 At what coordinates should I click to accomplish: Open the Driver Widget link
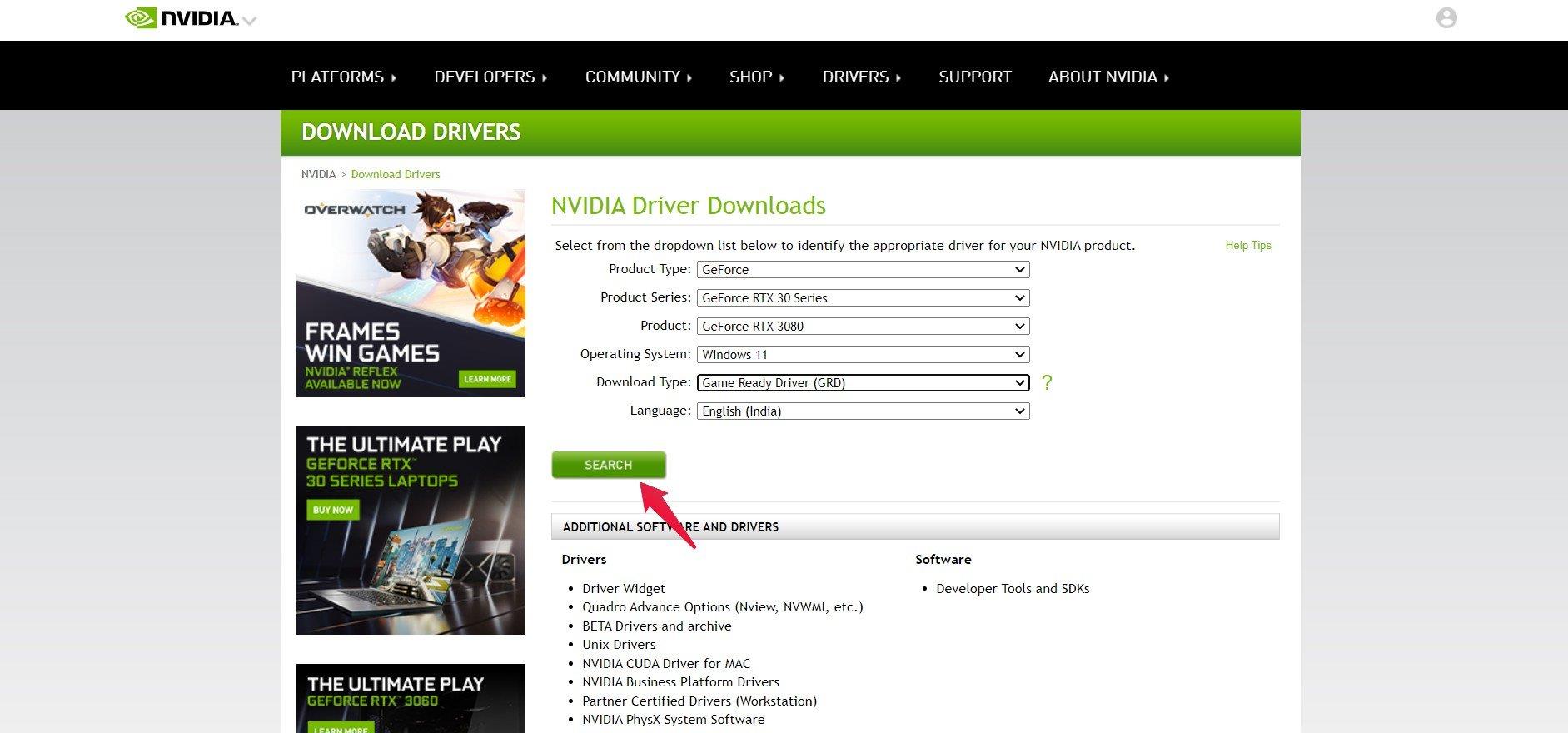[624, 589]
